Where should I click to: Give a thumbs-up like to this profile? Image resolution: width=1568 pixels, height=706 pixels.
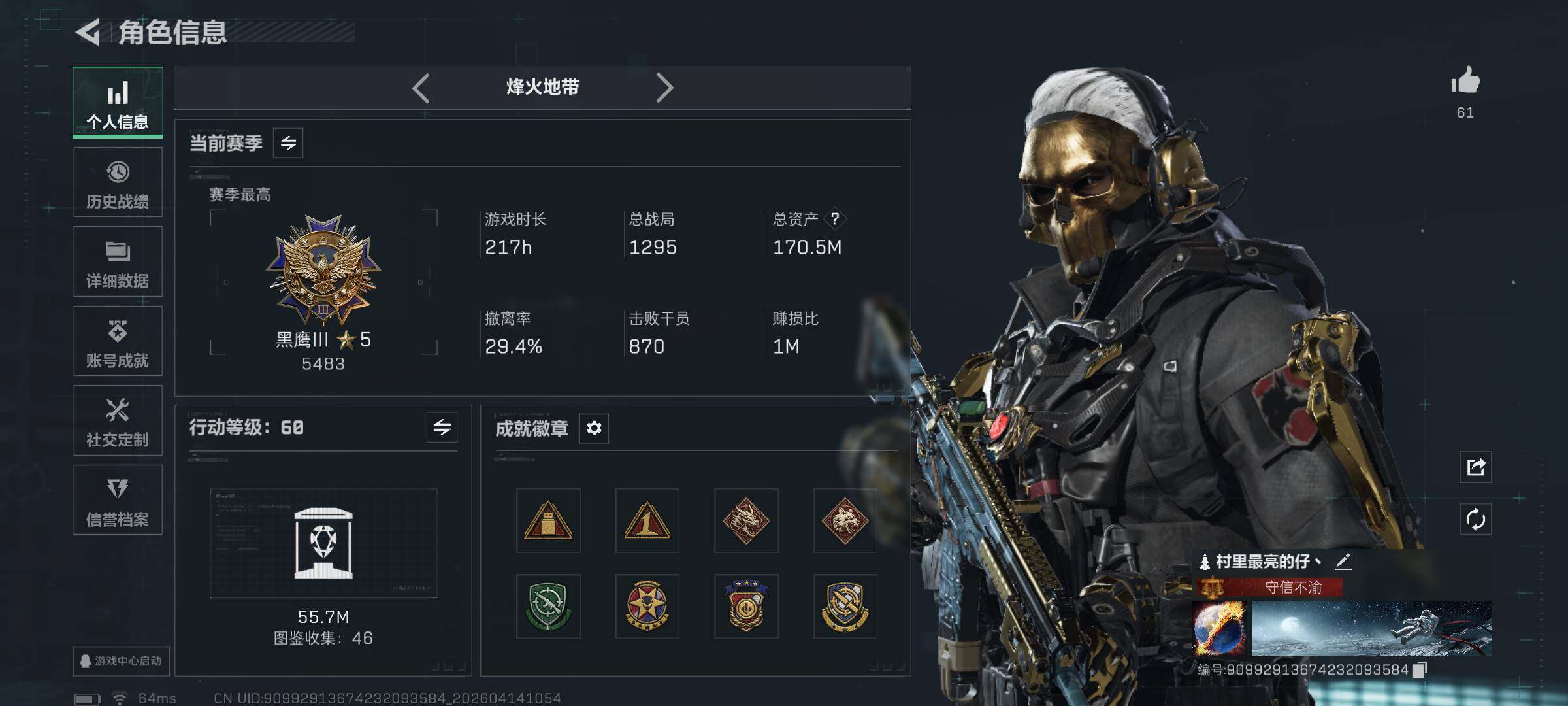coord(1465,81)
